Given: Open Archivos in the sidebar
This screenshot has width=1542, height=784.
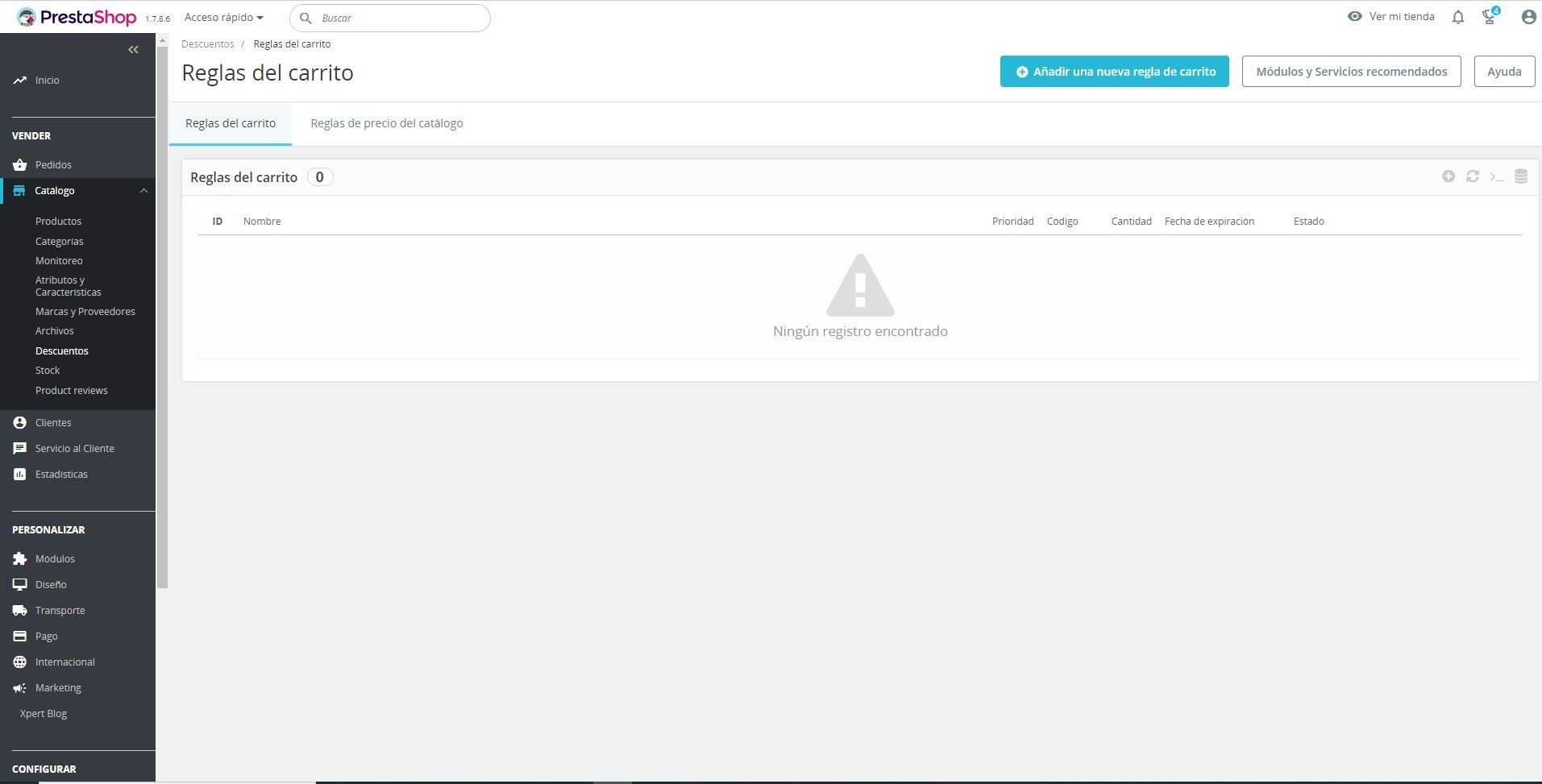Looking at the screenshot, I should 55,330.
